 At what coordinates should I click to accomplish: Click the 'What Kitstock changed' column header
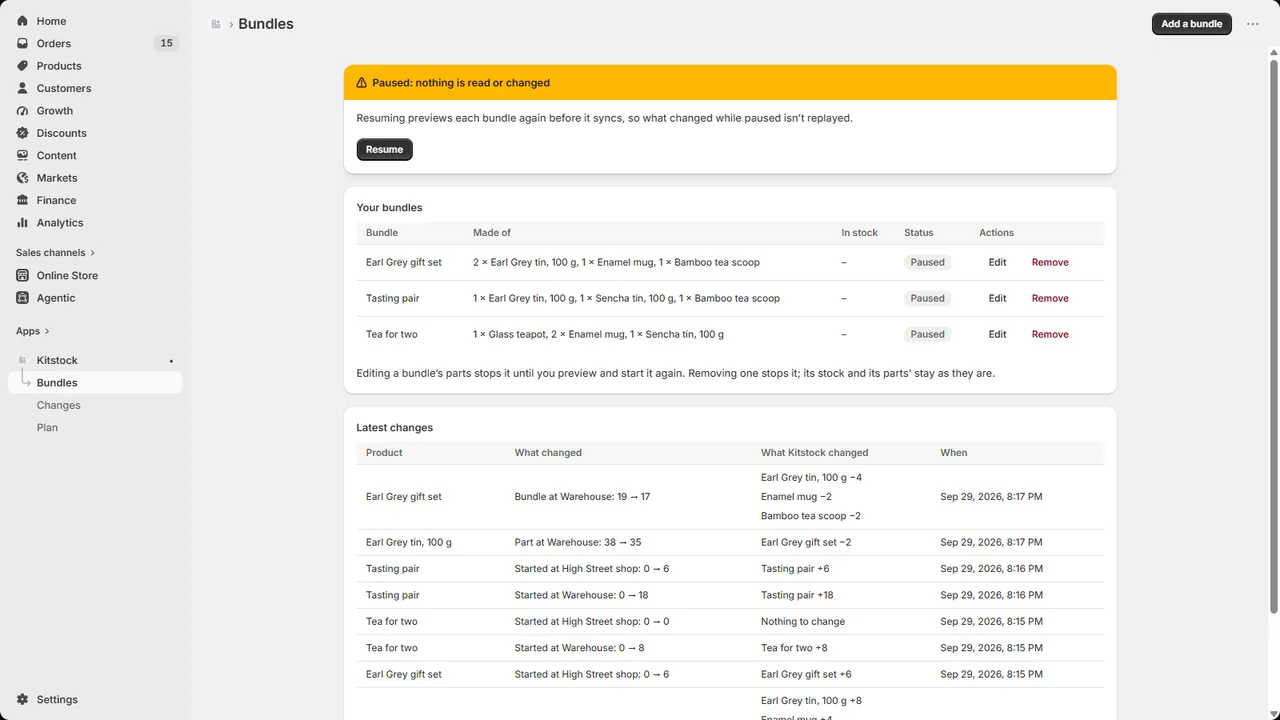[814, 452]
